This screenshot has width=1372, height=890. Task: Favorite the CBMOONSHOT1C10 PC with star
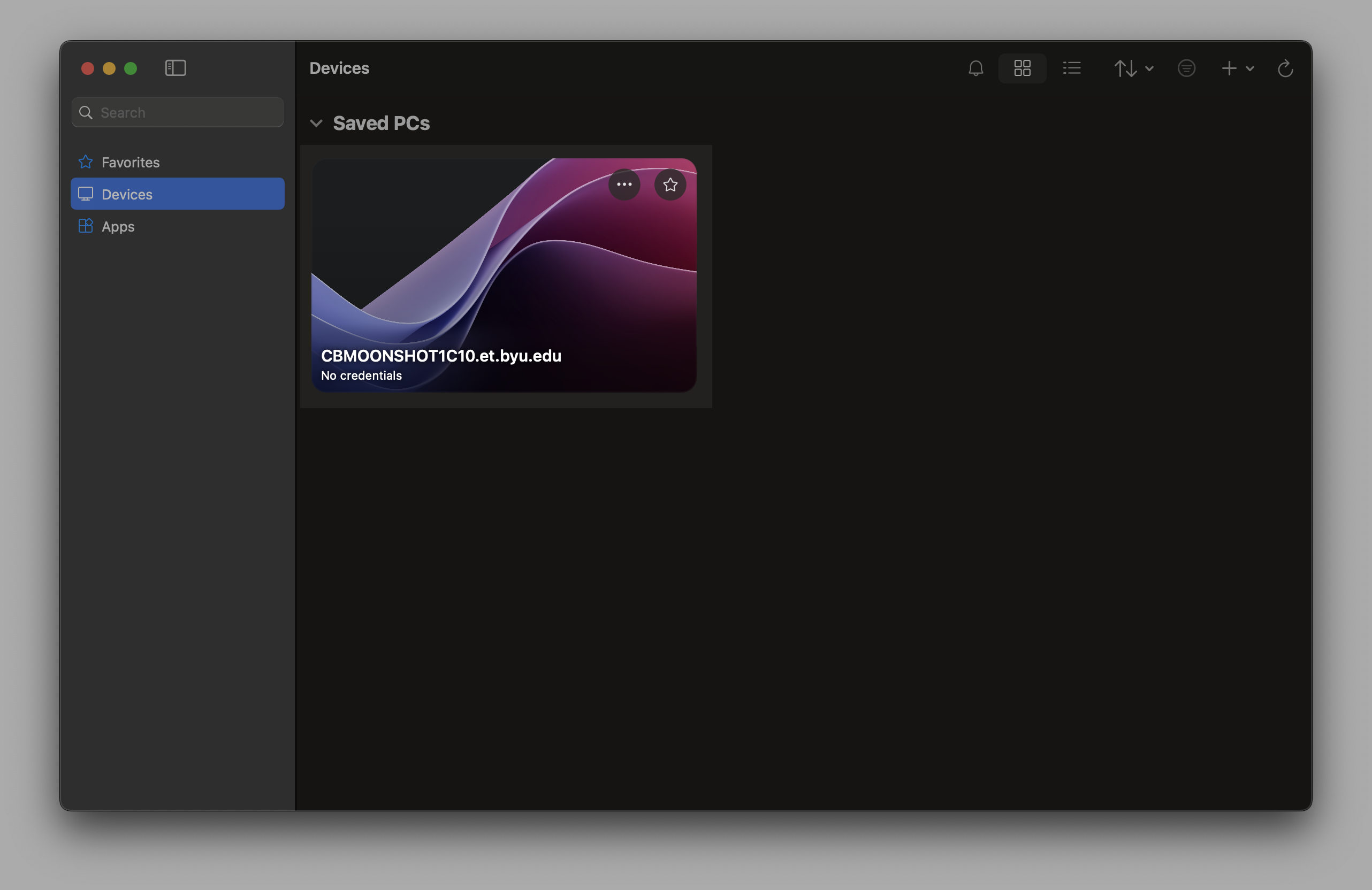(670, 185)
